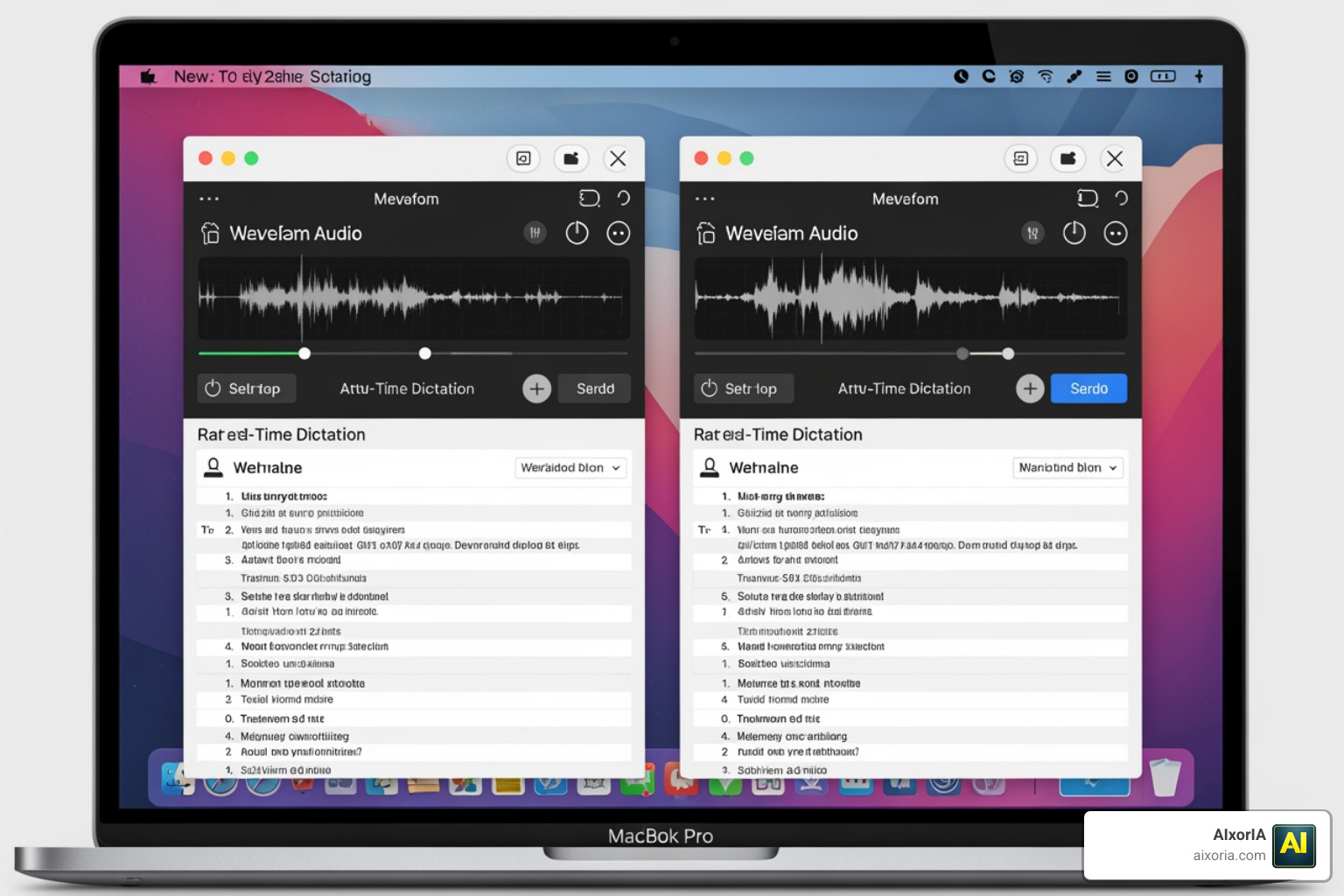
Task: Click the refresh arrow icon in left window
Action: (x=624, y=199)
